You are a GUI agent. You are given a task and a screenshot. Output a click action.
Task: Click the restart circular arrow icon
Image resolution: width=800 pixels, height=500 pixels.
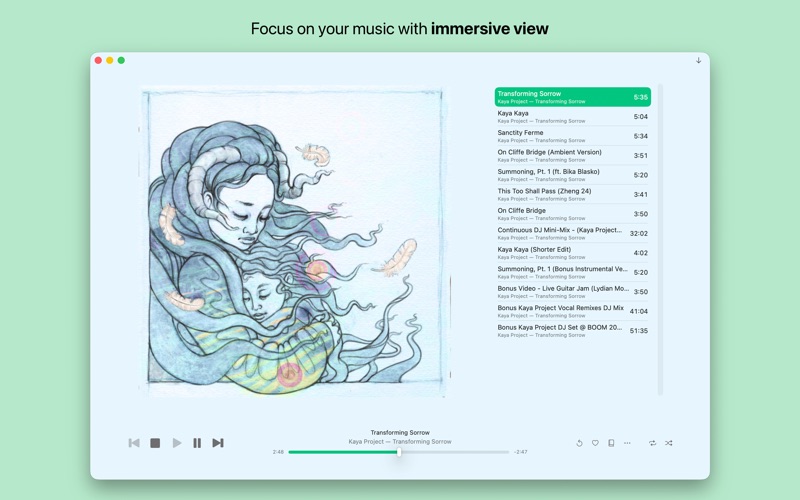coord(579,443)
